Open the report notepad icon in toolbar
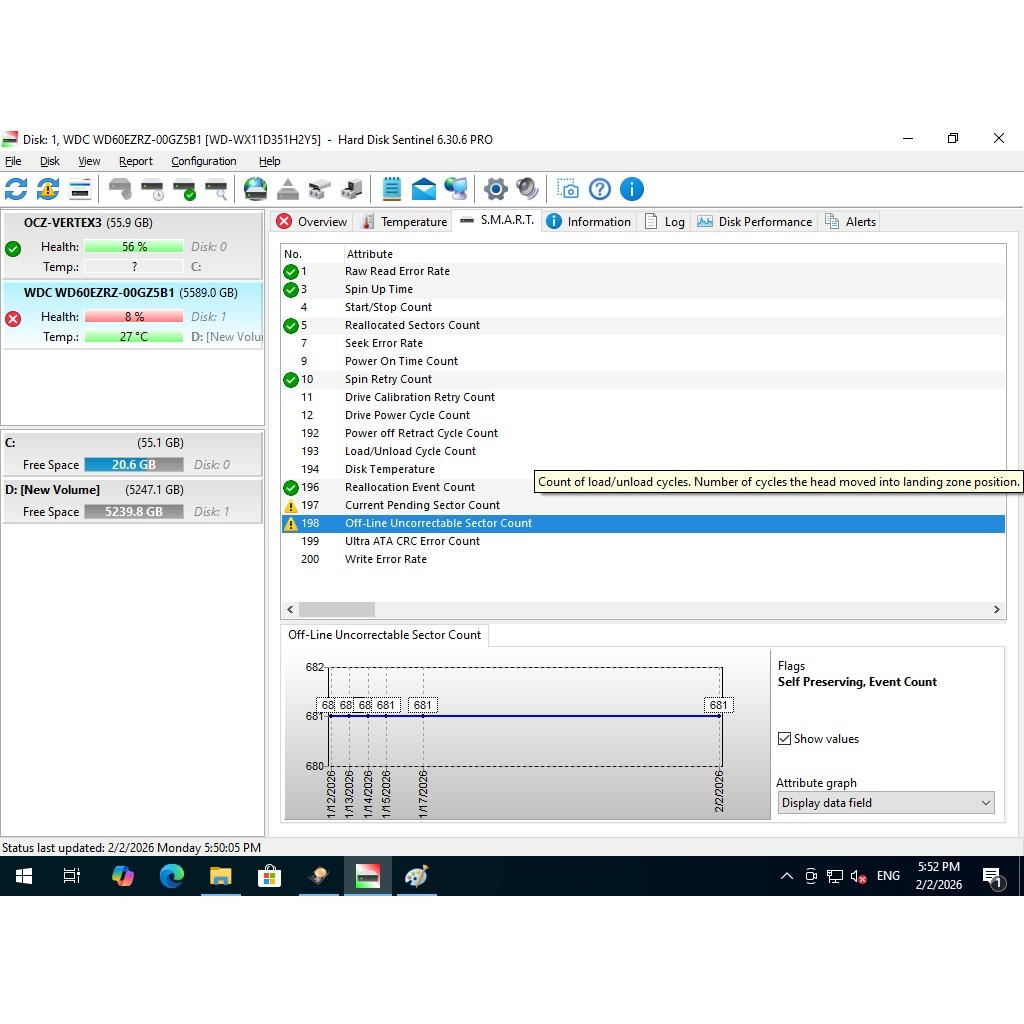 click(391, 189)
